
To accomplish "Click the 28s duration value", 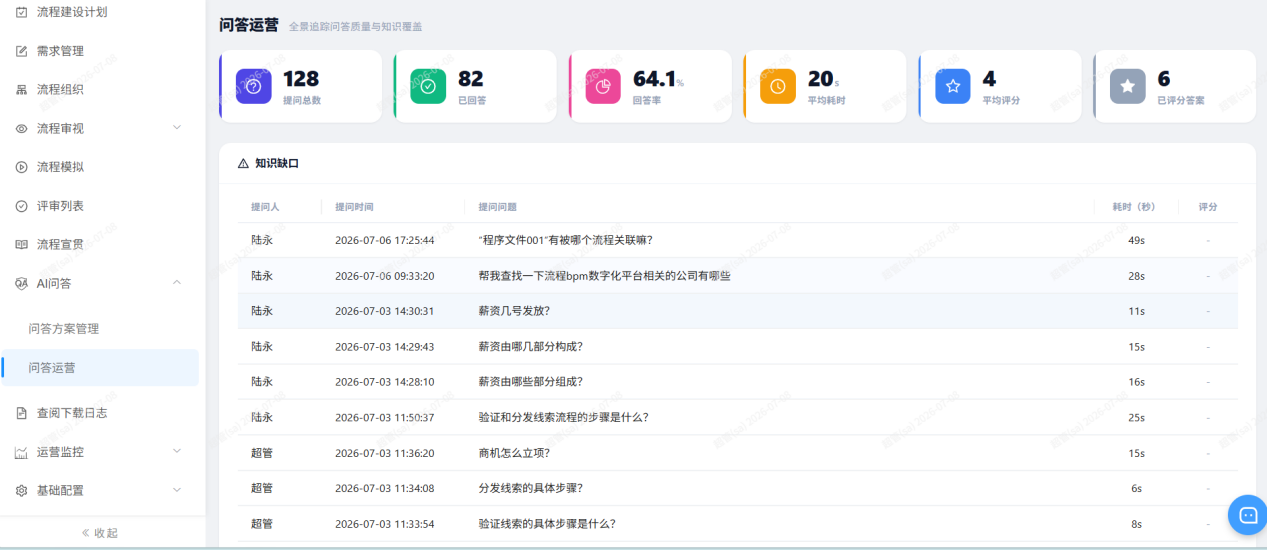I will 1136,276.
